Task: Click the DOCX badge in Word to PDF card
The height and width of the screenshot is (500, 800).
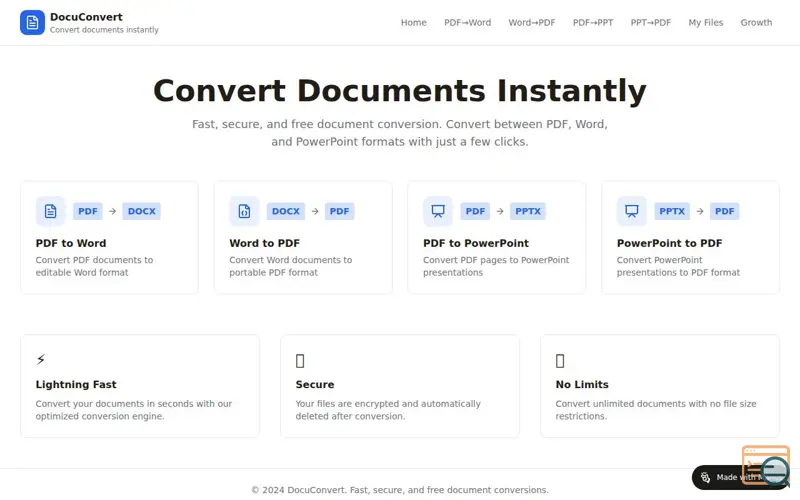Action: point(286,211)
